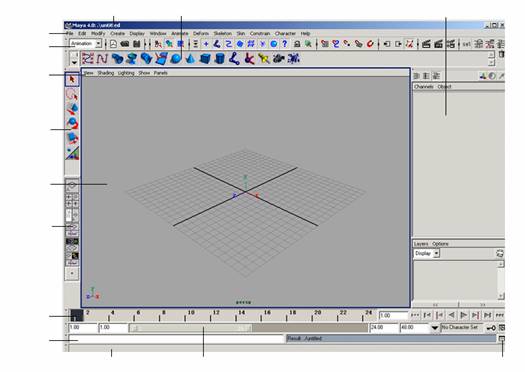Pick the Scale tool icon

tap(72, 138)
